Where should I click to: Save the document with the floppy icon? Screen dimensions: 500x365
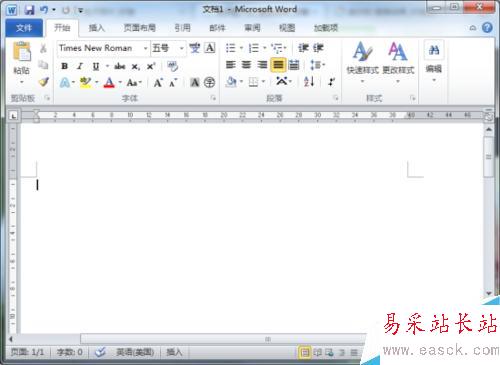tap(29, 10)
